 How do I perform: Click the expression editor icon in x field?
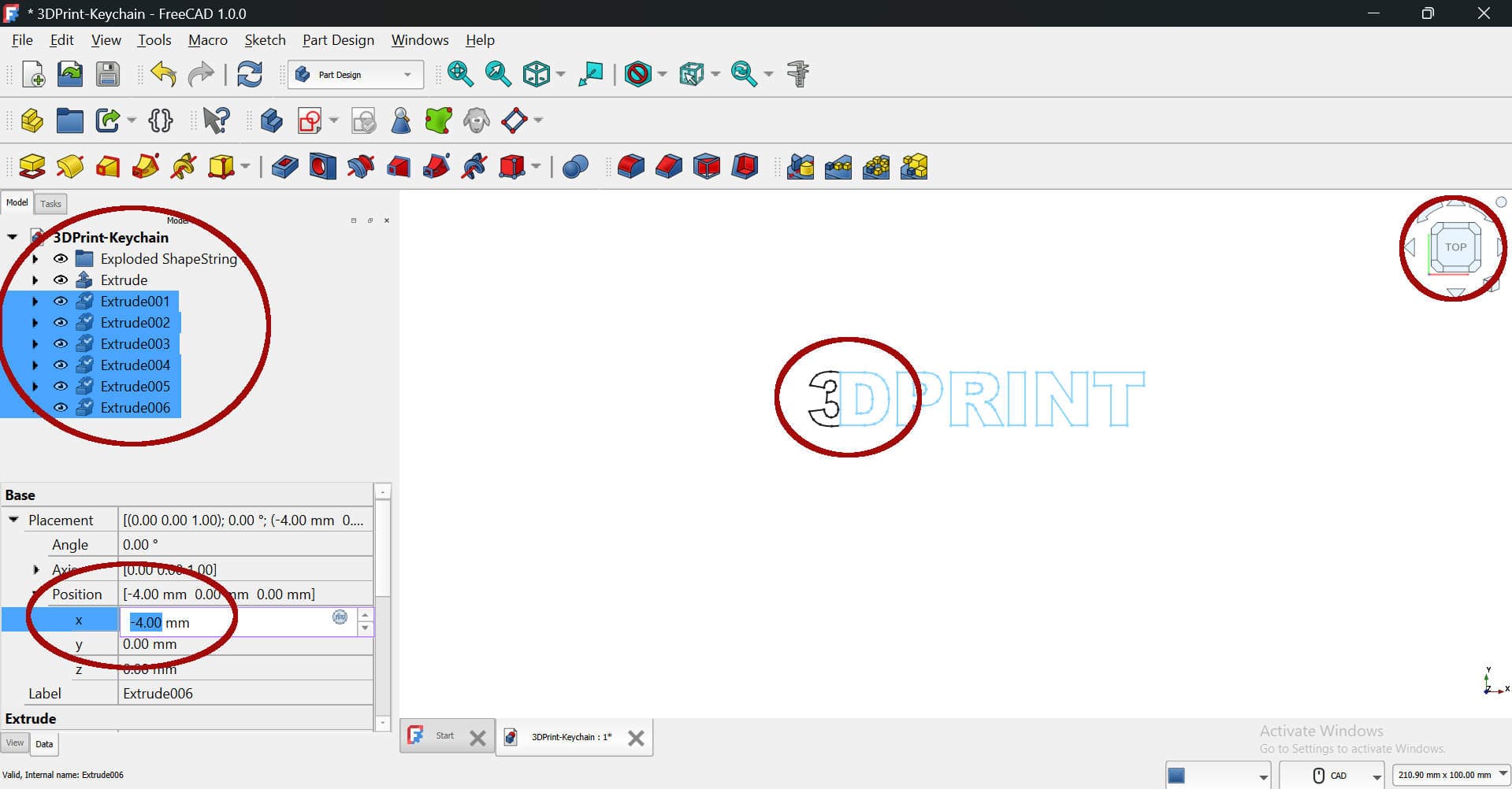coord(340,617)
